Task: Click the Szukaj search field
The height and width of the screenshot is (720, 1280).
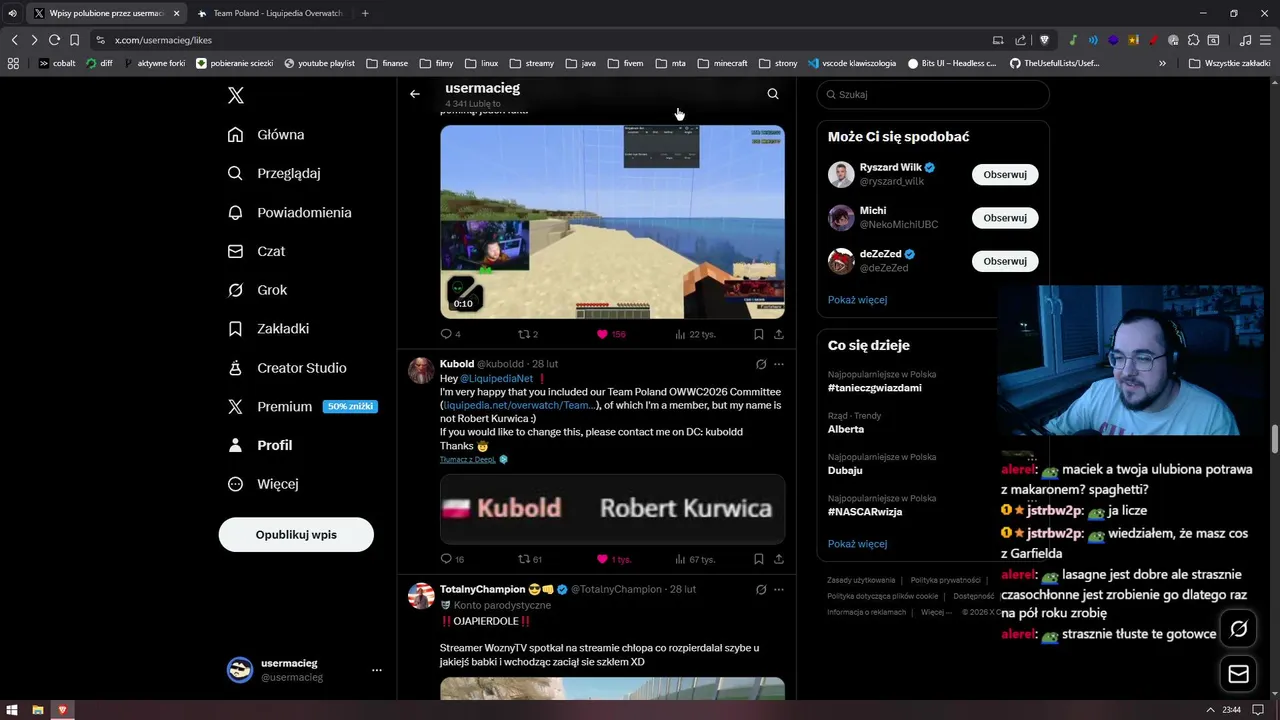Action: pos(933,94)
